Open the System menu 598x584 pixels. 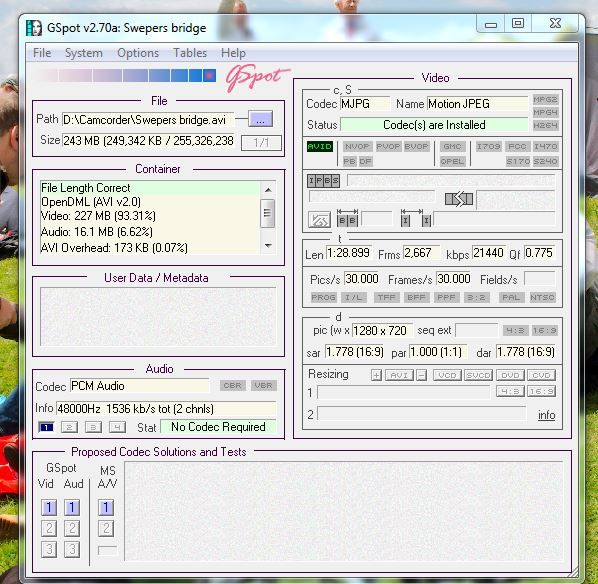84,53
